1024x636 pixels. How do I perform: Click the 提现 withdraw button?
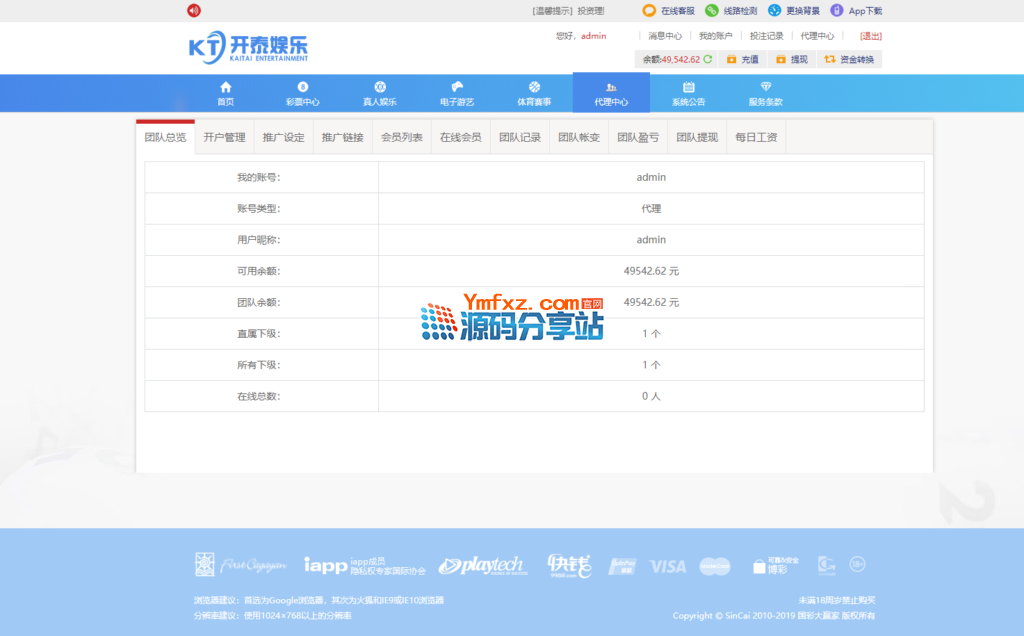pyautogui.click(x=792, y=59)
